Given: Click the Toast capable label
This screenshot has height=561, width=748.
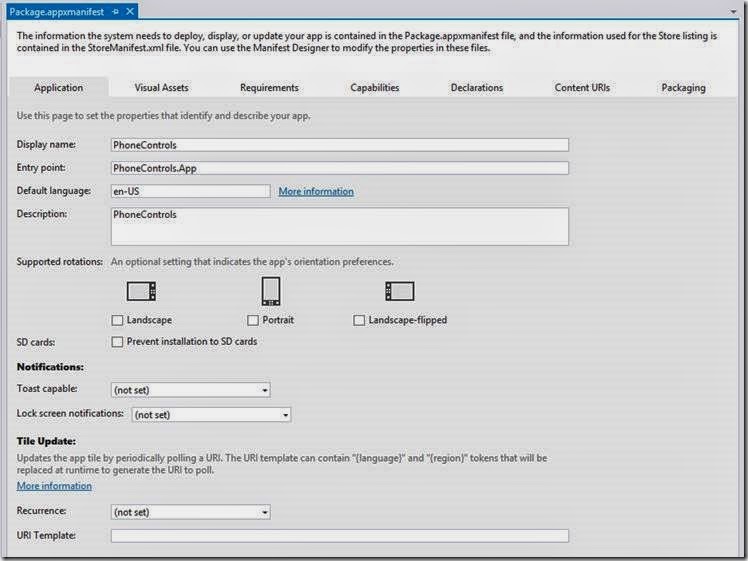Looking at the screenshot, I should click(x=47, y=389).
